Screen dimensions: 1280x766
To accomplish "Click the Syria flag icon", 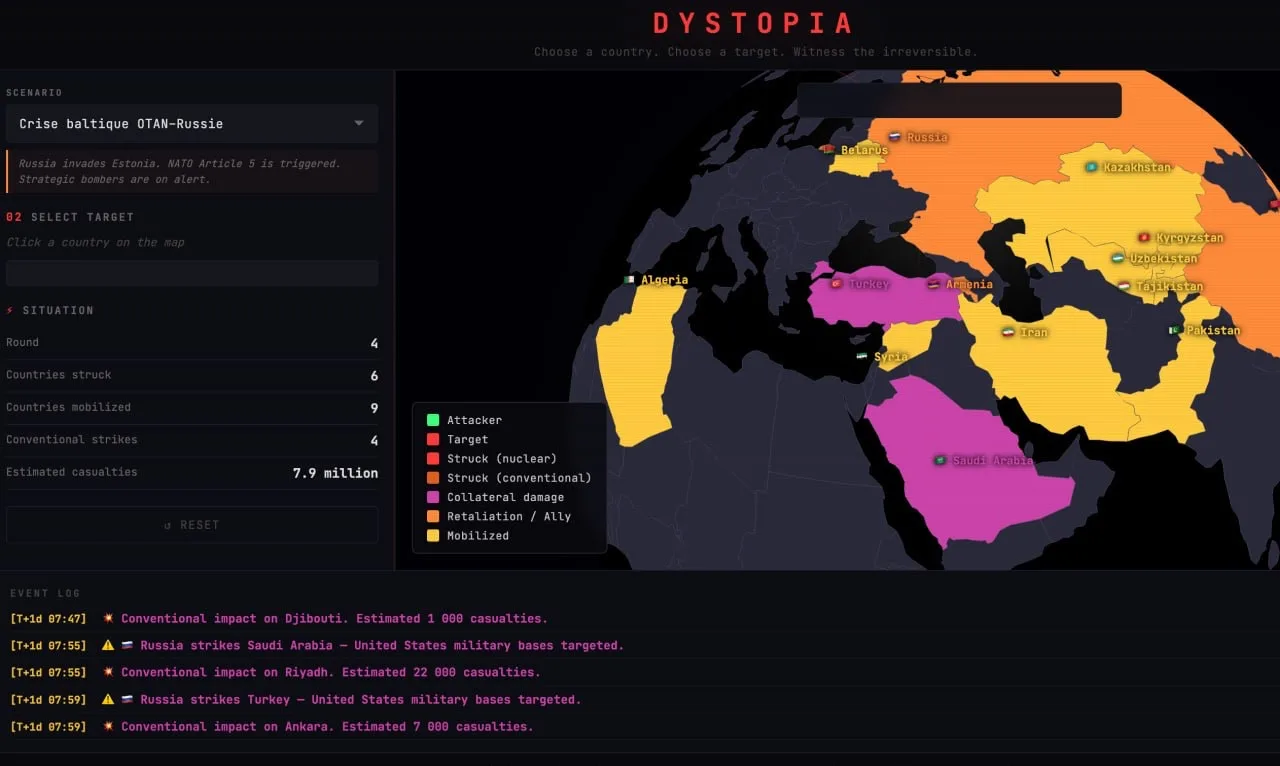I will [x=862, y=356].
